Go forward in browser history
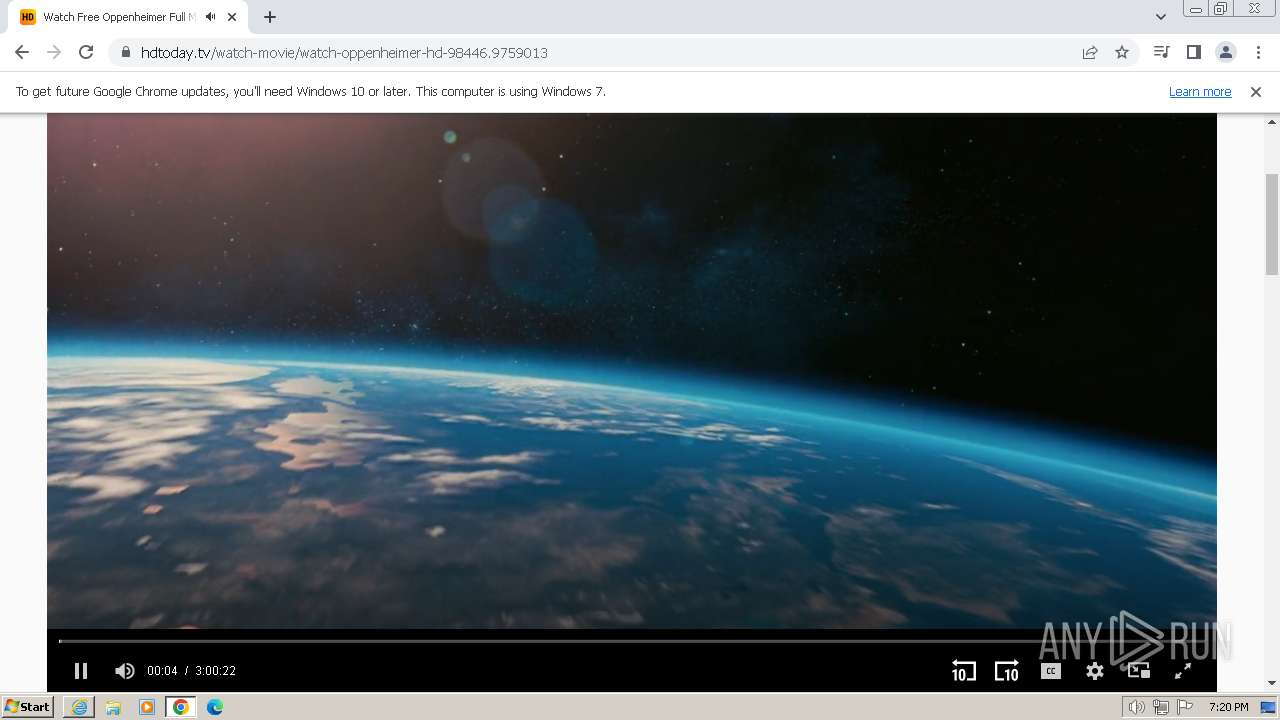Screen dimensions: 1280x720 click(x=54, y=52)
